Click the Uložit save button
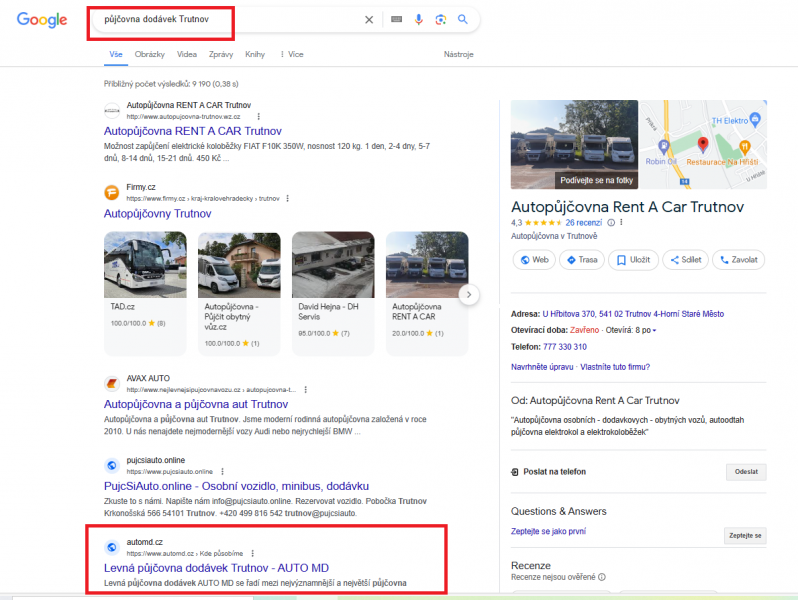The width and height of the screenshot is (798, 600). click(634, 260)
